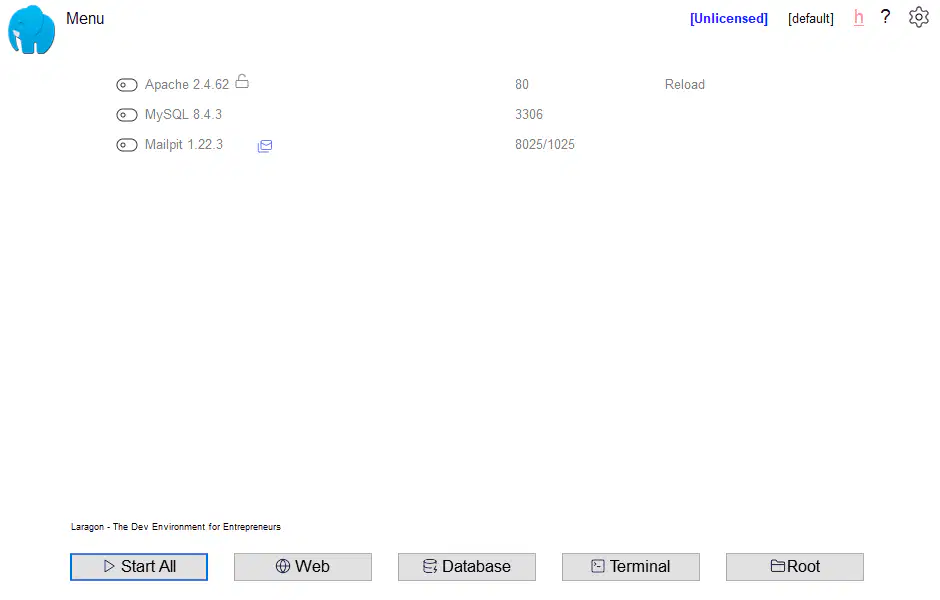The image size is (940, 600).
Task: Open the [default] profile selector
Action: pyautogui.click(x=811, y=19)
